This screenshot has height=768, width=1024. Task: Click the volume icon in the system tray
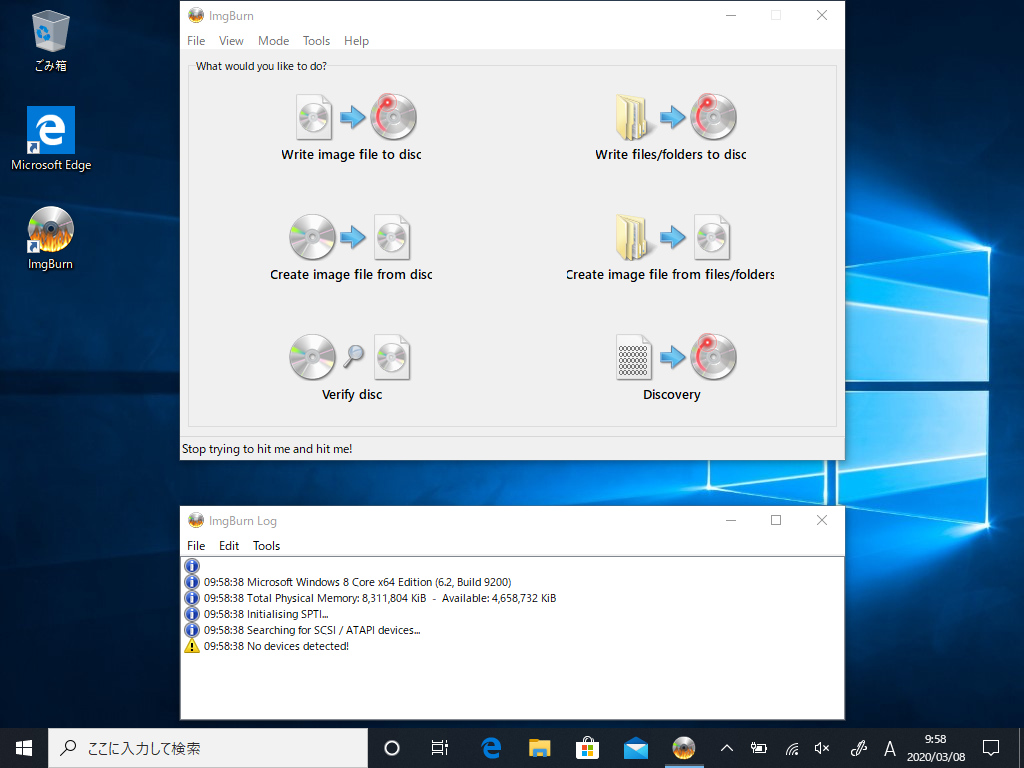click(x=821, y=747)
